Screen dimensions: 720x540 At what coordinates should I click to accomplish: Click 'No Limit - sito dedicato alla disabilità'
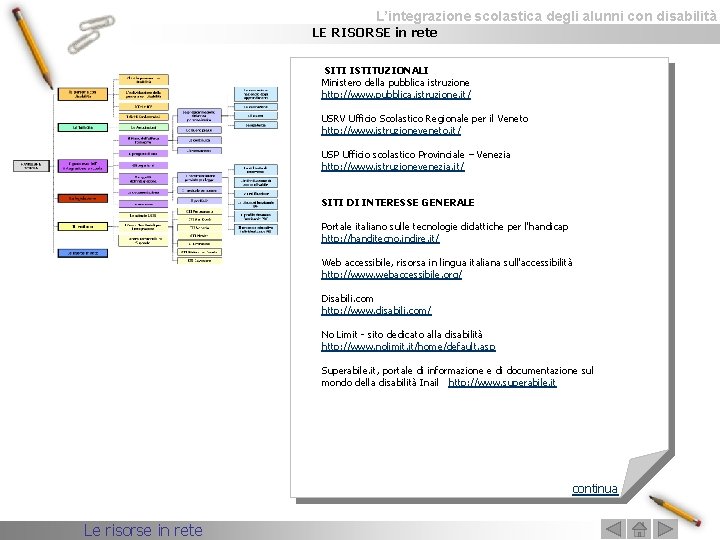[x=402, y=334]
